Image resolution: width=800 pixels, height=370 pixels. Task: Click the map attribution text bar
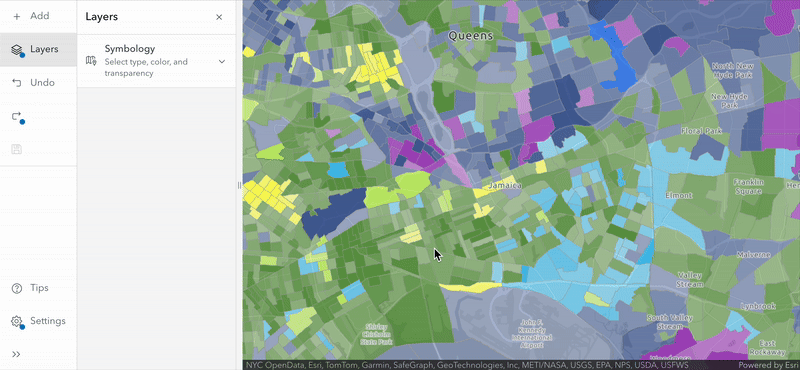(467, 365)
